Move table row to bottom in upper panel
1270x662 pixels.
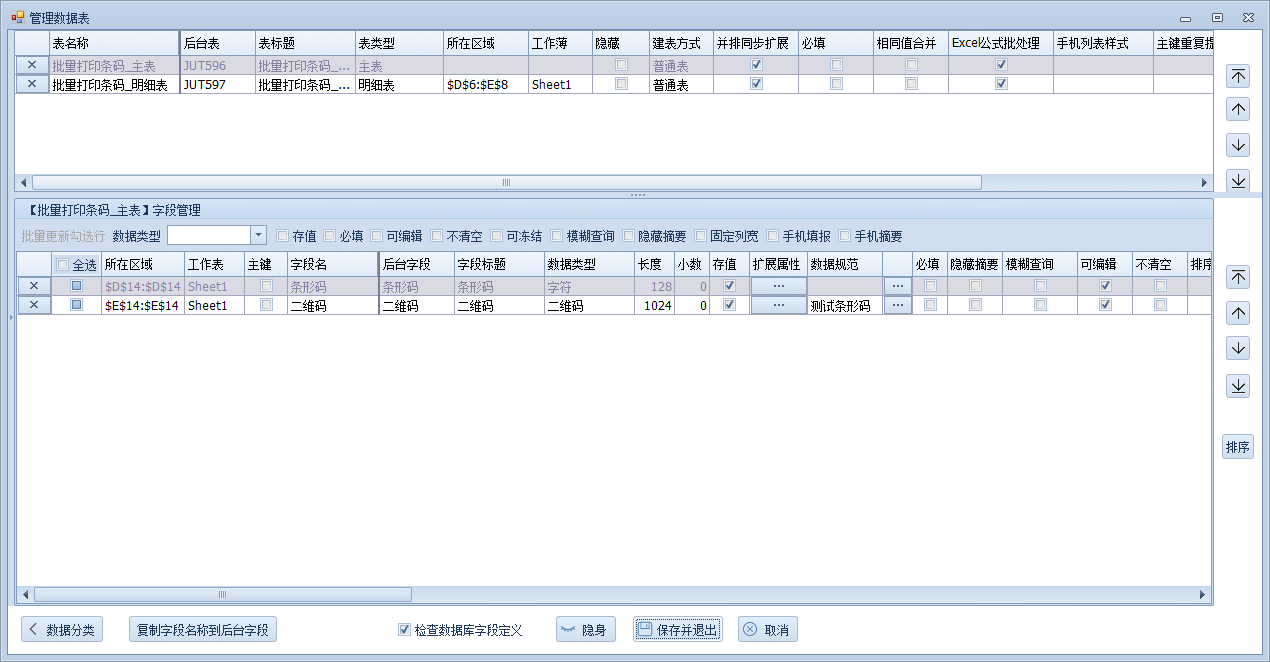tap(1238, 180)
